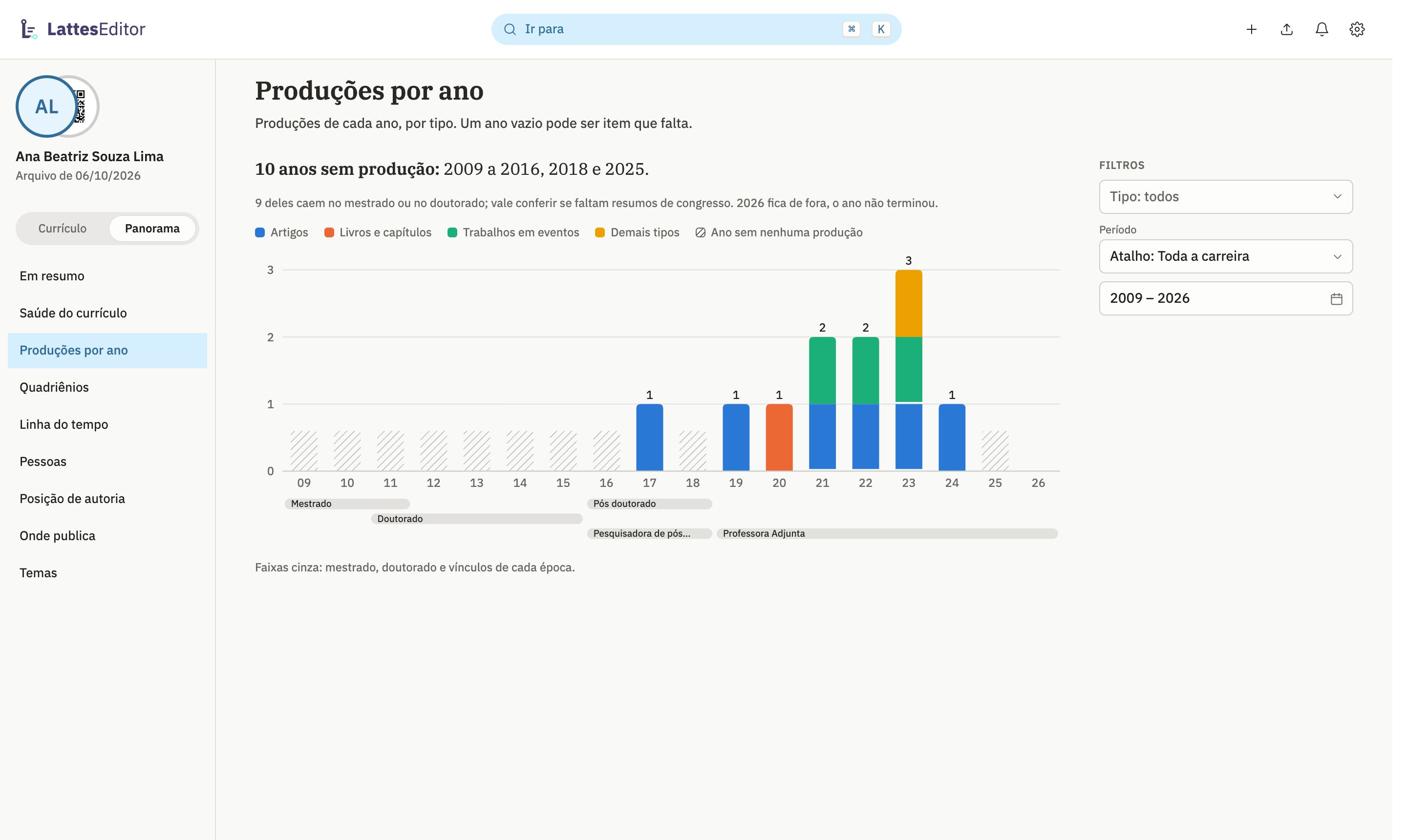
Task: Click the orange 2020 bar
Action: click(x=779, y=438)
